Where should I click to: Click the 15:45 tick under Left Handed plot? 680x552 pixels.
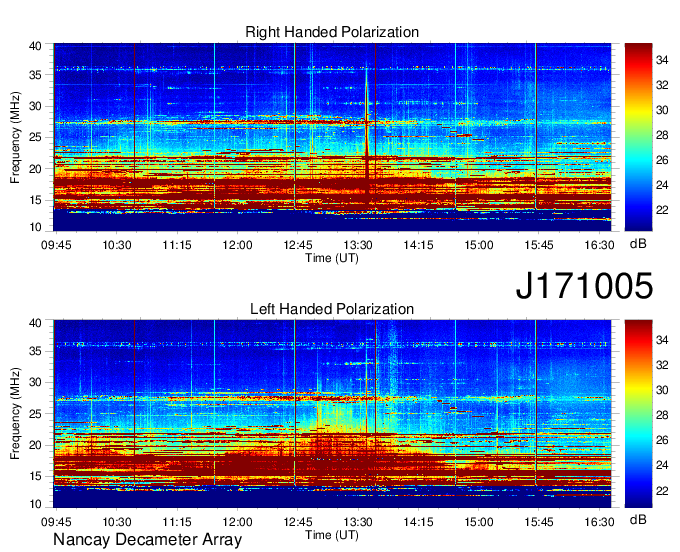(539, 522)
